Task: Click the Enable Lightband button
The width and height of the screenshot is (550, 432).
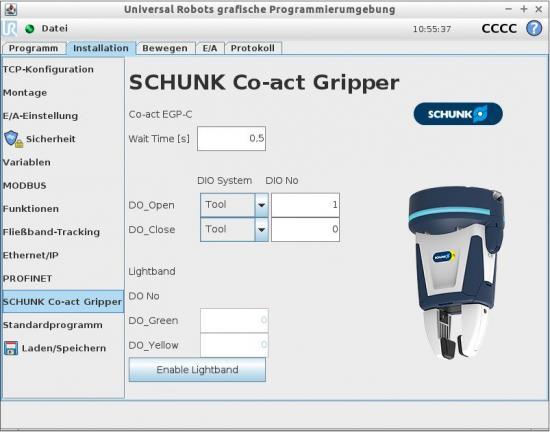Action: [197, 370]
